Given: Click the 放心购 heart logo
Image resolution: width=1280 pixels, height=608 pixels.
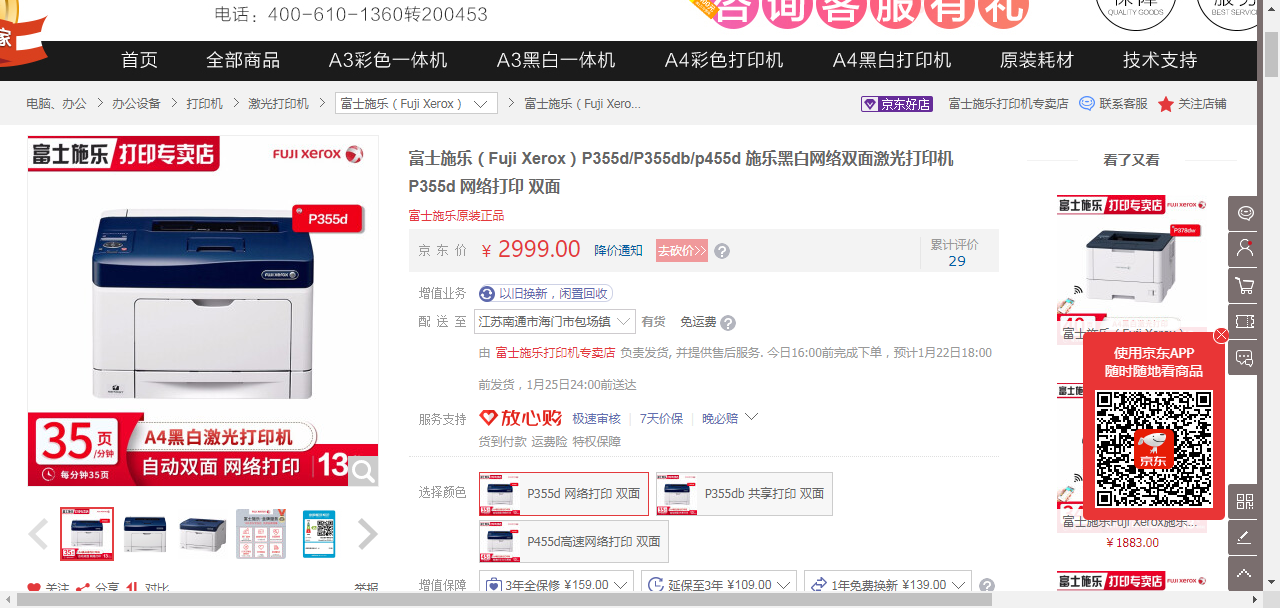Looking at the screenshot, I should [521, 418].
